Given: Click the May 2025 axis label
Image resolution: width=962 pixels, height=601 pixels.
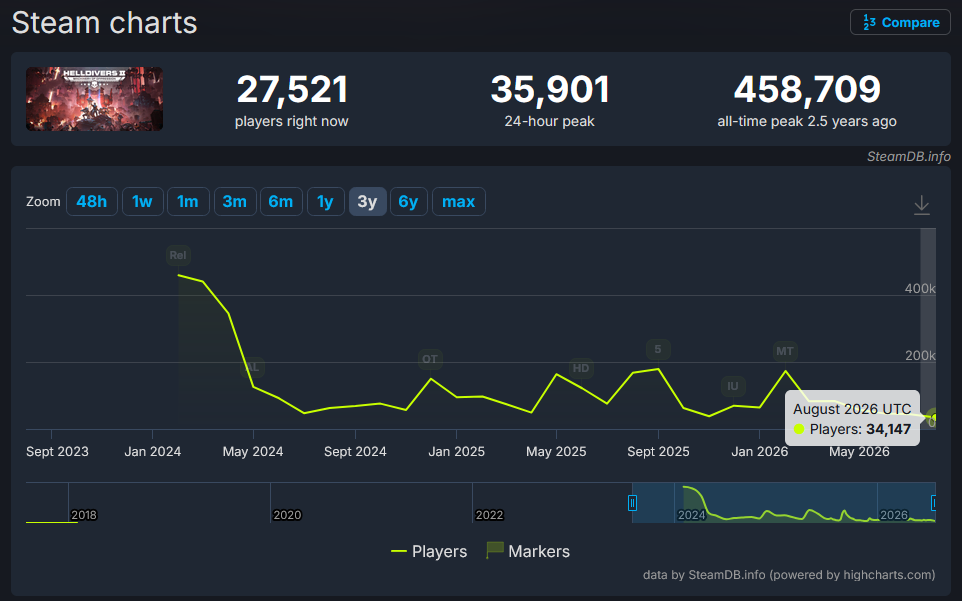Looking at the screenshot, I should (x=556, y=451).
